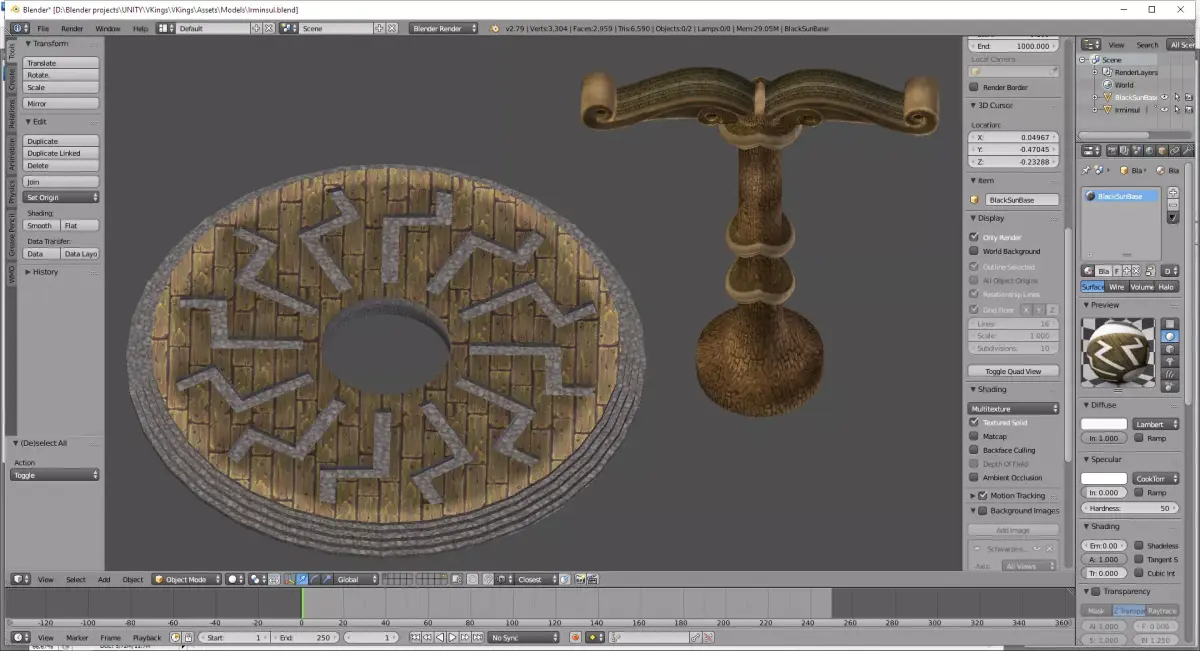Image resolution: width=1200 pixels, height=651 pixels.
Task: Click the Toggle Quad View button
Action: 1013,371
